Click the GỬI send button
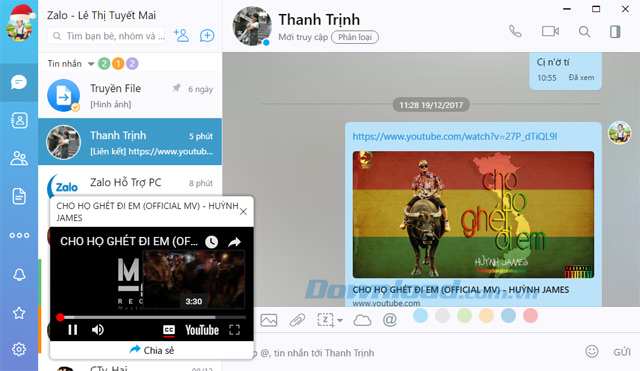The width and height of the screenshot is (640, 371). [x=622, y=352]
